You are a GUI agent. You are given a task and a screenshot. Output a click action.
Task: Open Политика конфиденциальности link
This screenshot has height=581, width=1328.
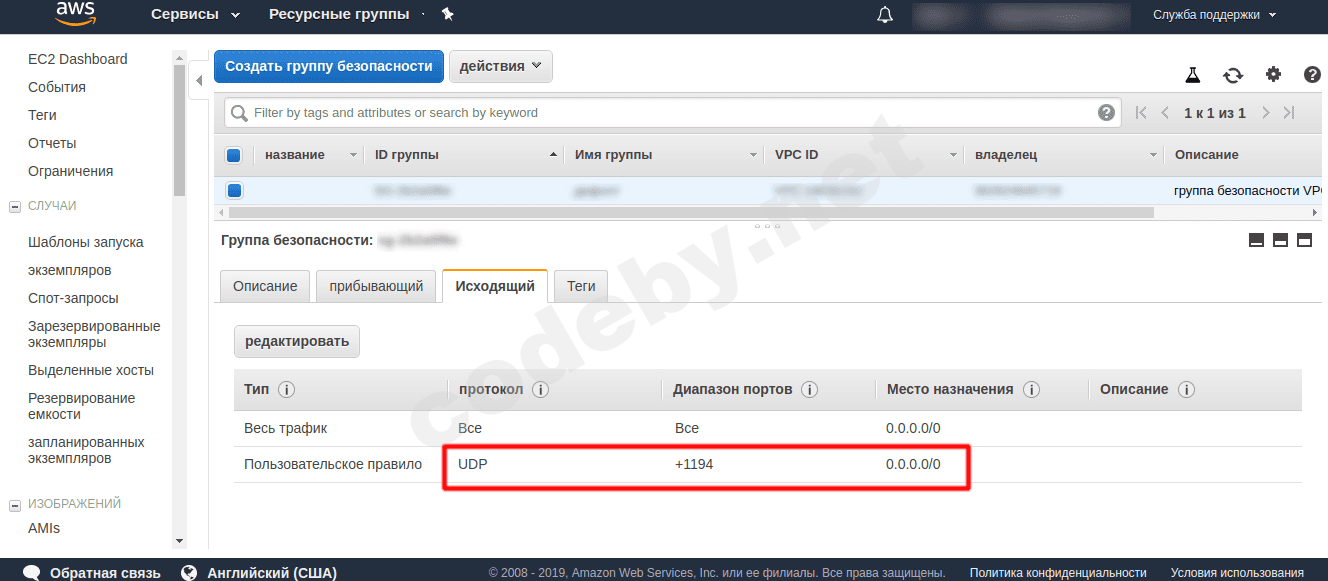1058,573
